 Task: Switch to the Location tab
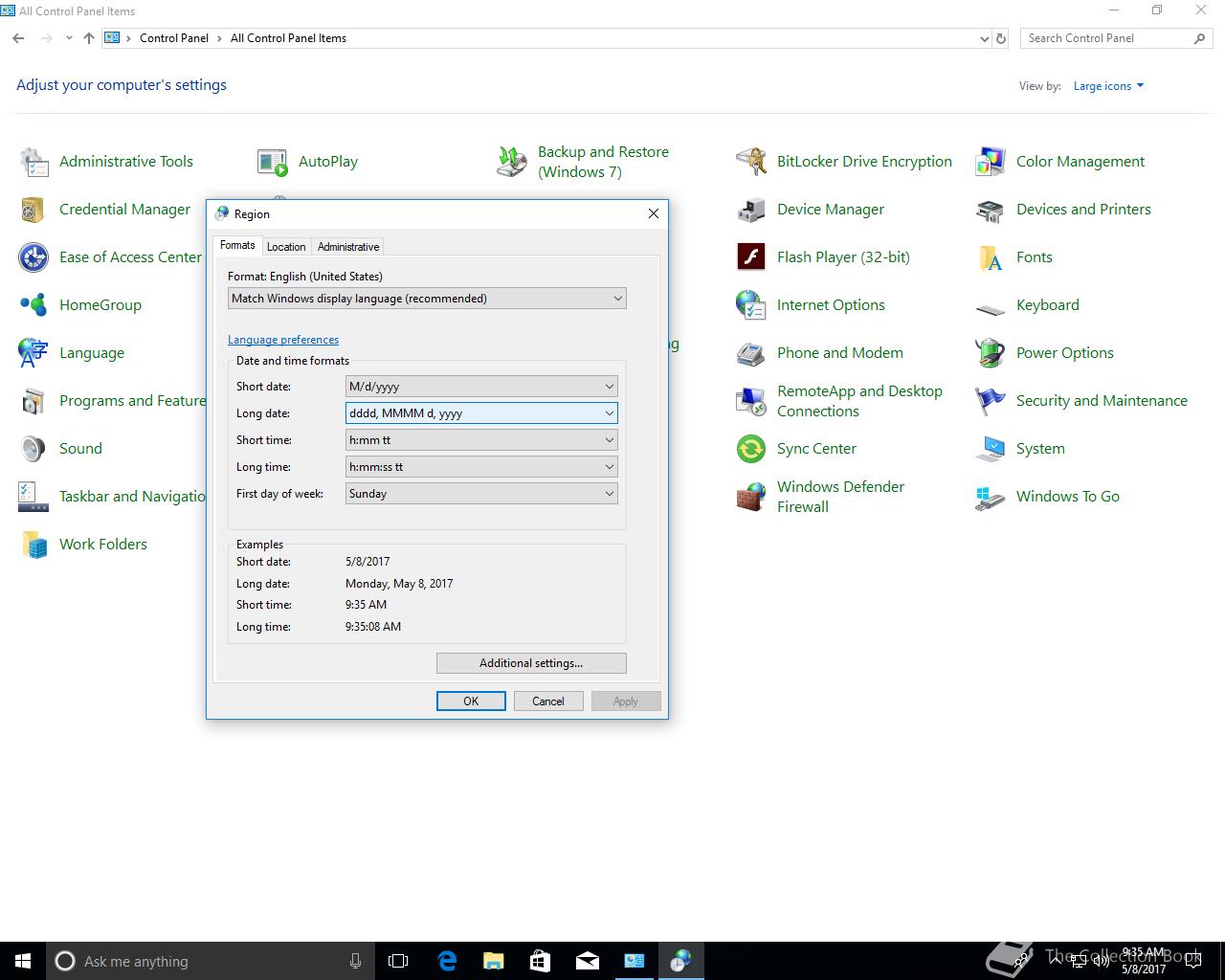pyautogui.click(x=286, y=247)
